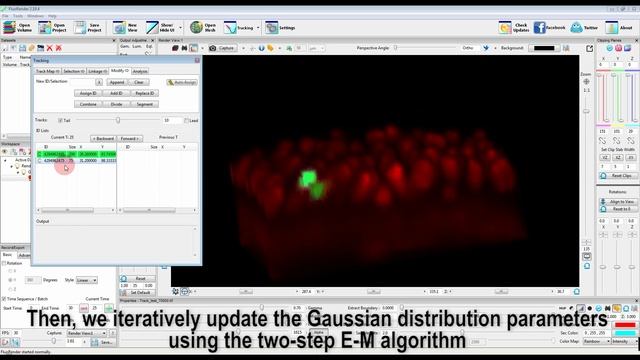Click the Backward button in ID Lists
Image resolution: width=640 pixels, height=360 pixels.
click(103, 139)
